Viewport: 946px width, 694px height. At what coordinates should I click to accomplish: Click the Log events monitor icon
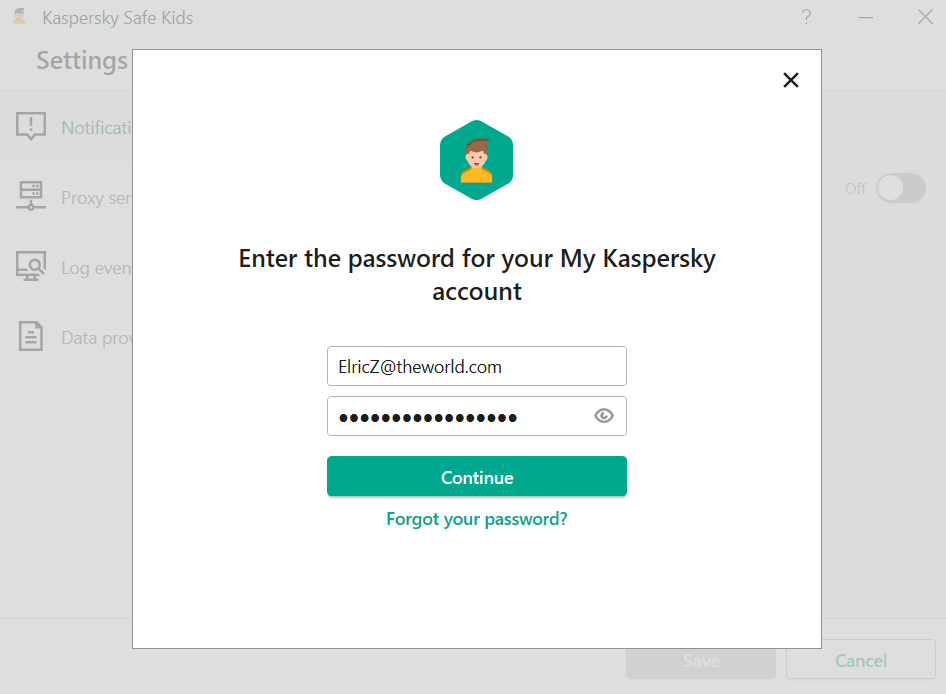[x=32, y=267]
